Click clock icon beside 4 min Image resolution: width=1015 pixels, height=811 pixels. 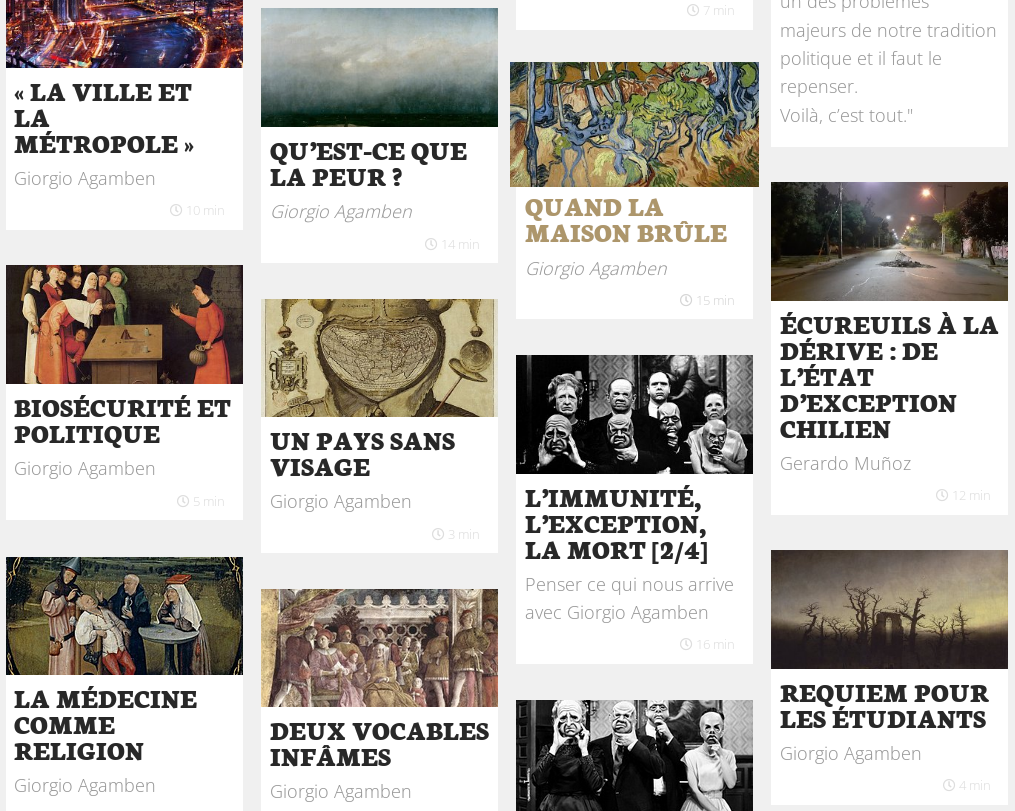pyautogui.click(x=948, y=785)
